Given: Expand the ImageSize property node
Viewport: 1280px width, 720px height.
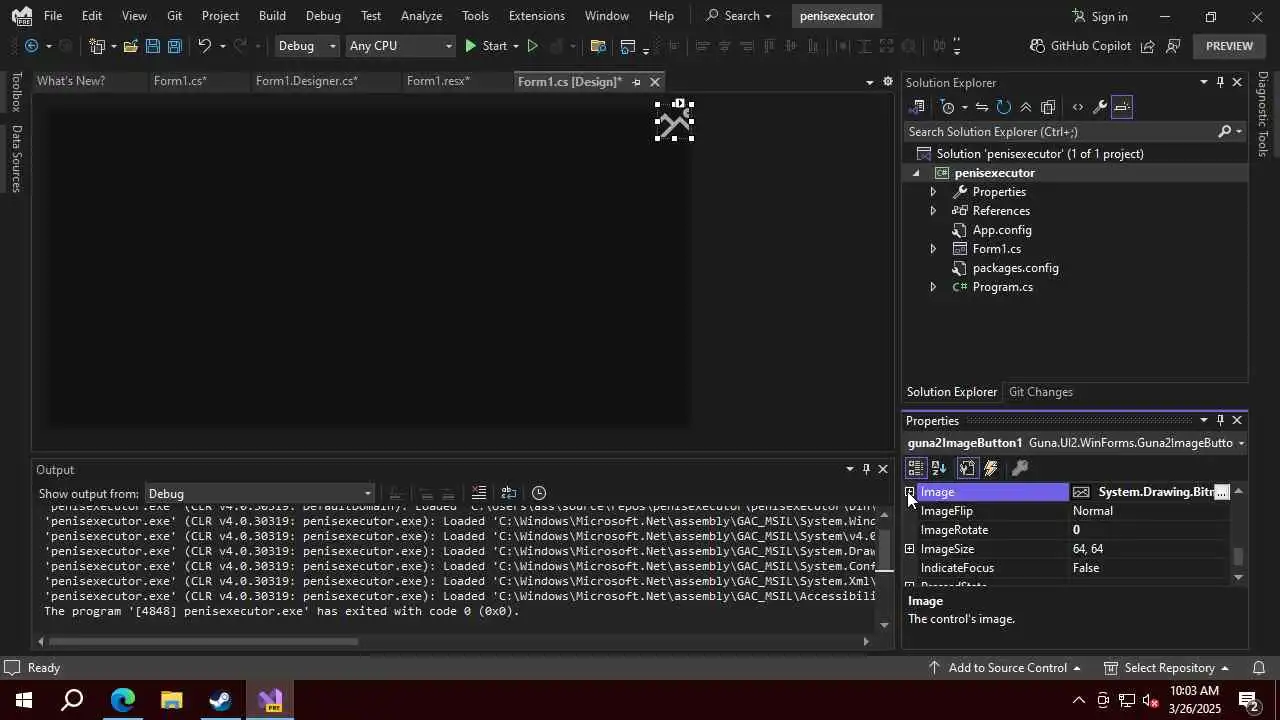Looking at the screenshot, I should (x=910, y=549).
